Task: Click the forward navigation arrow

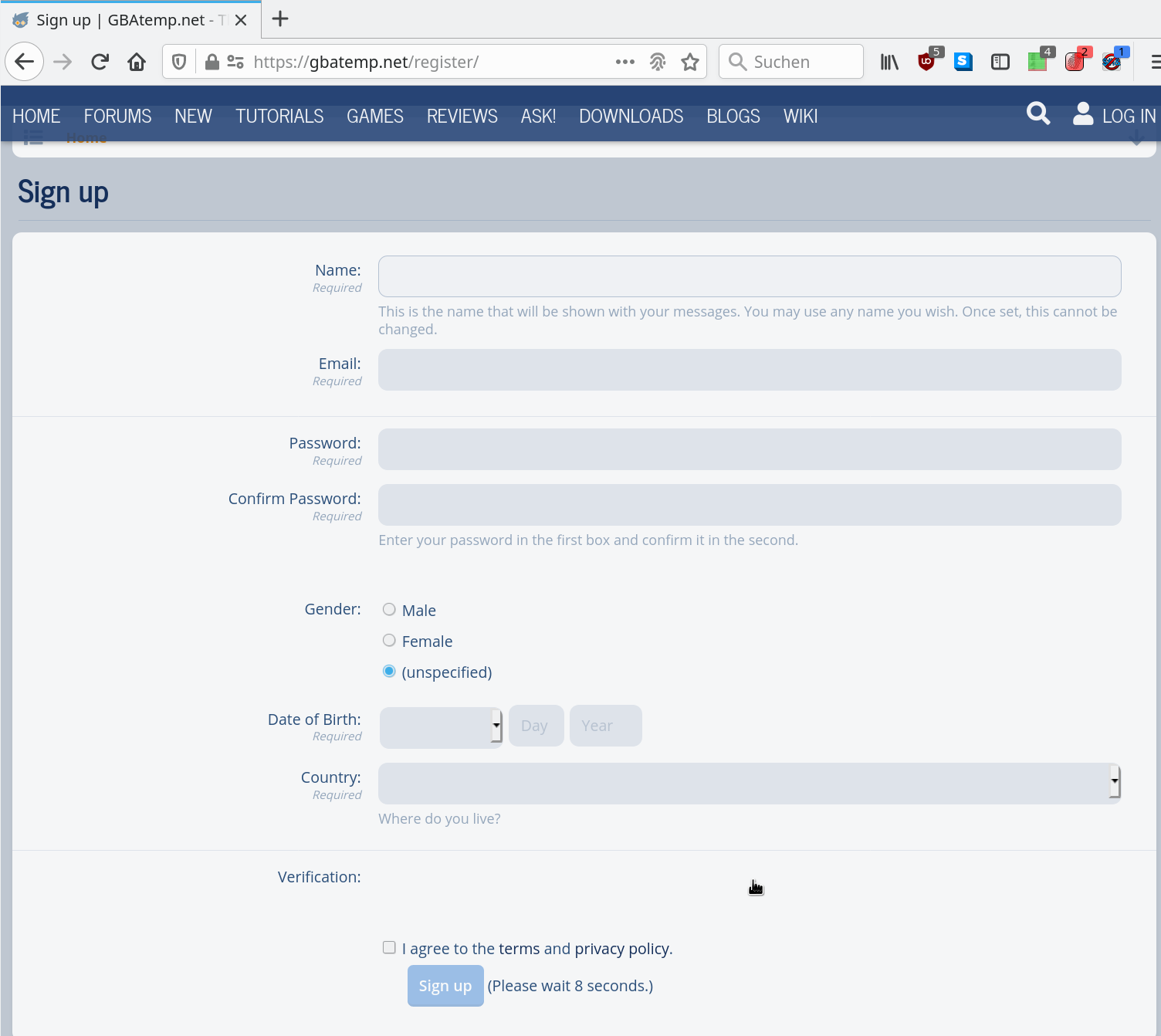Action: [63, 62]
